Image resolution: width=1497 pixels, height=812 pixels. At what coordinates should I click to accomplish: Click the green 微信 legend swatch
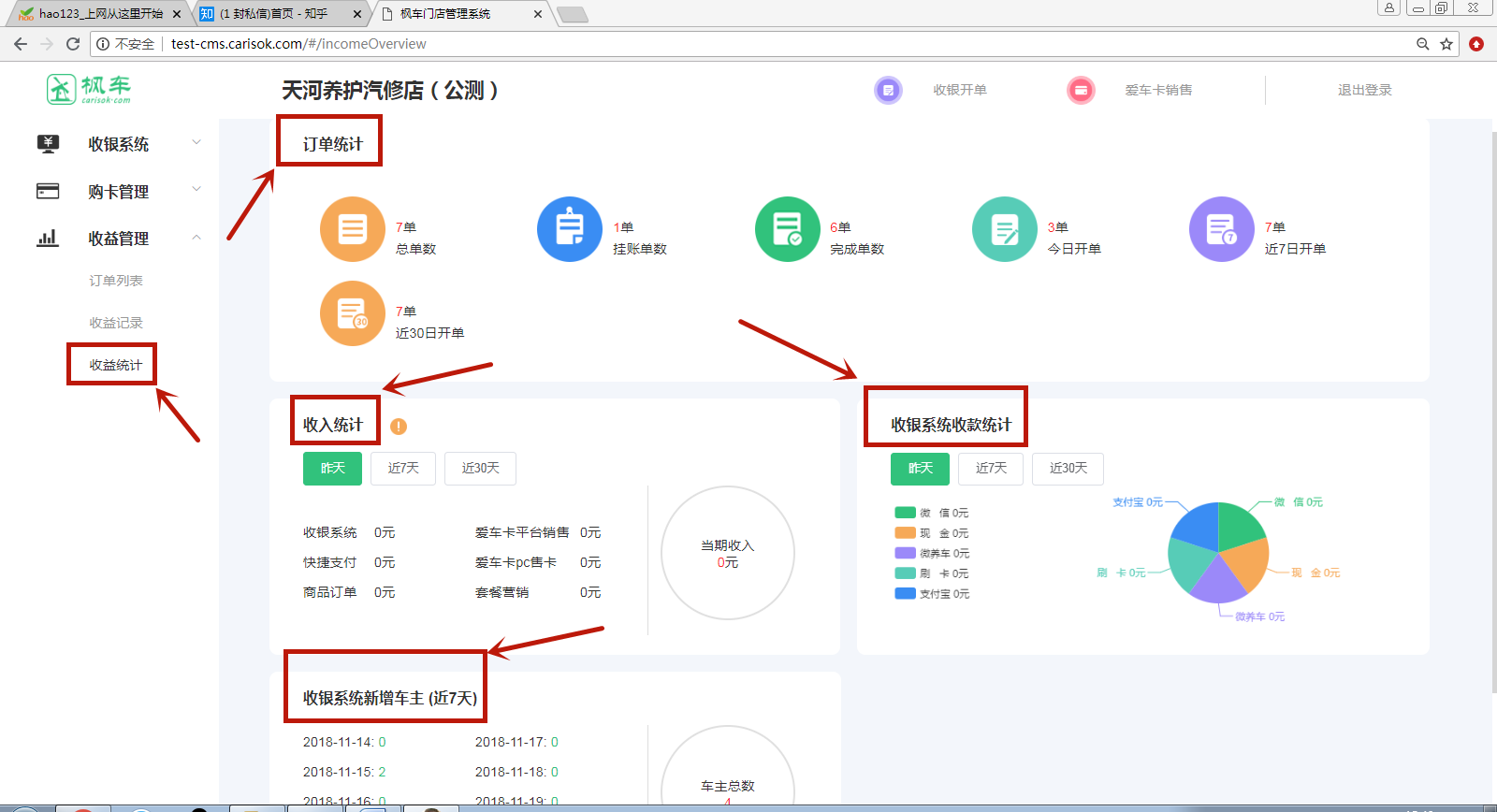pyautogui.click(x=905, y=513)
